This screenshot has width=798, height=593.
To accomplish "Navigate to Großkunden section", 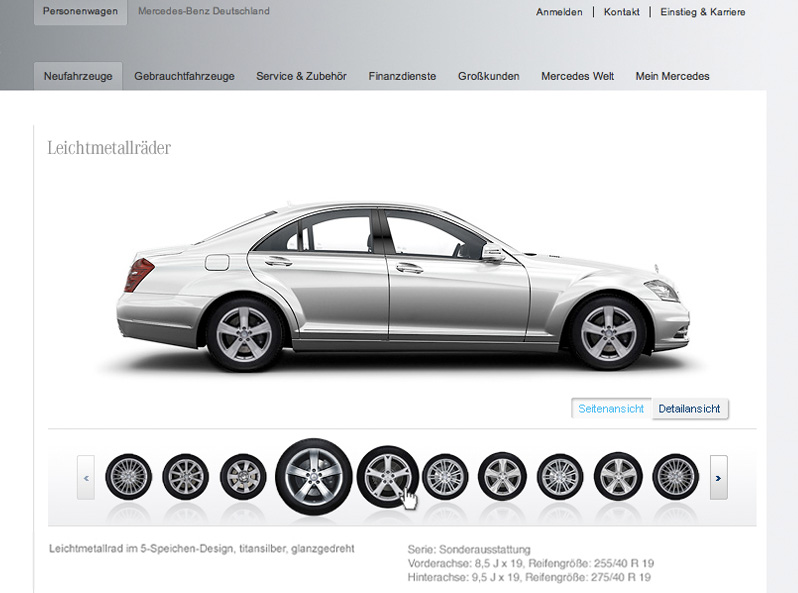I will pos(488,76).
